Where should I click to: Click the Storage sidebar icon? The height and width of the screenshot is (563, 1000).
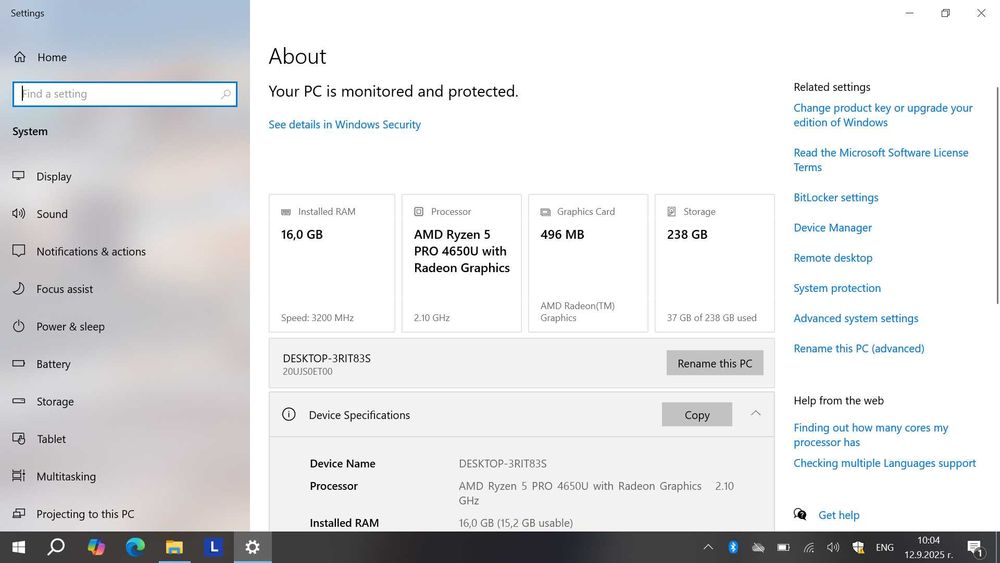[x=18, y=401]
